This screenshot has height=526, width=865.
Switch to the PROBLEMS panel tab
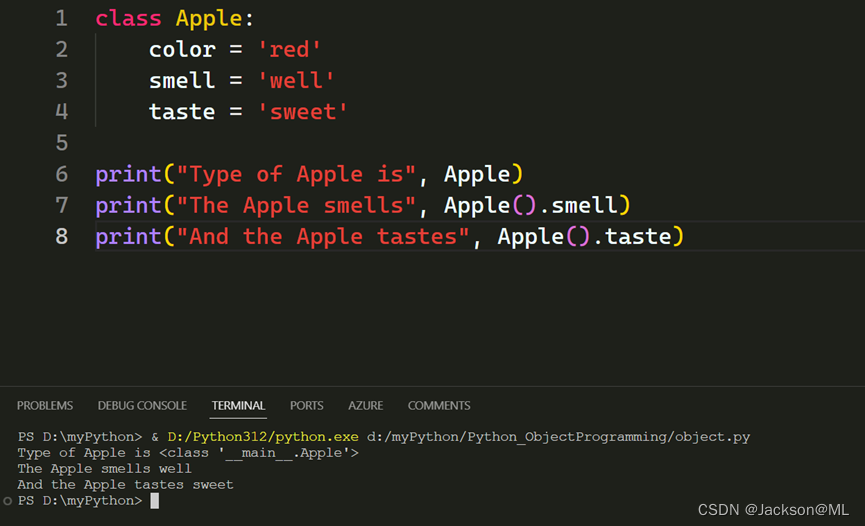pos(45,406)
